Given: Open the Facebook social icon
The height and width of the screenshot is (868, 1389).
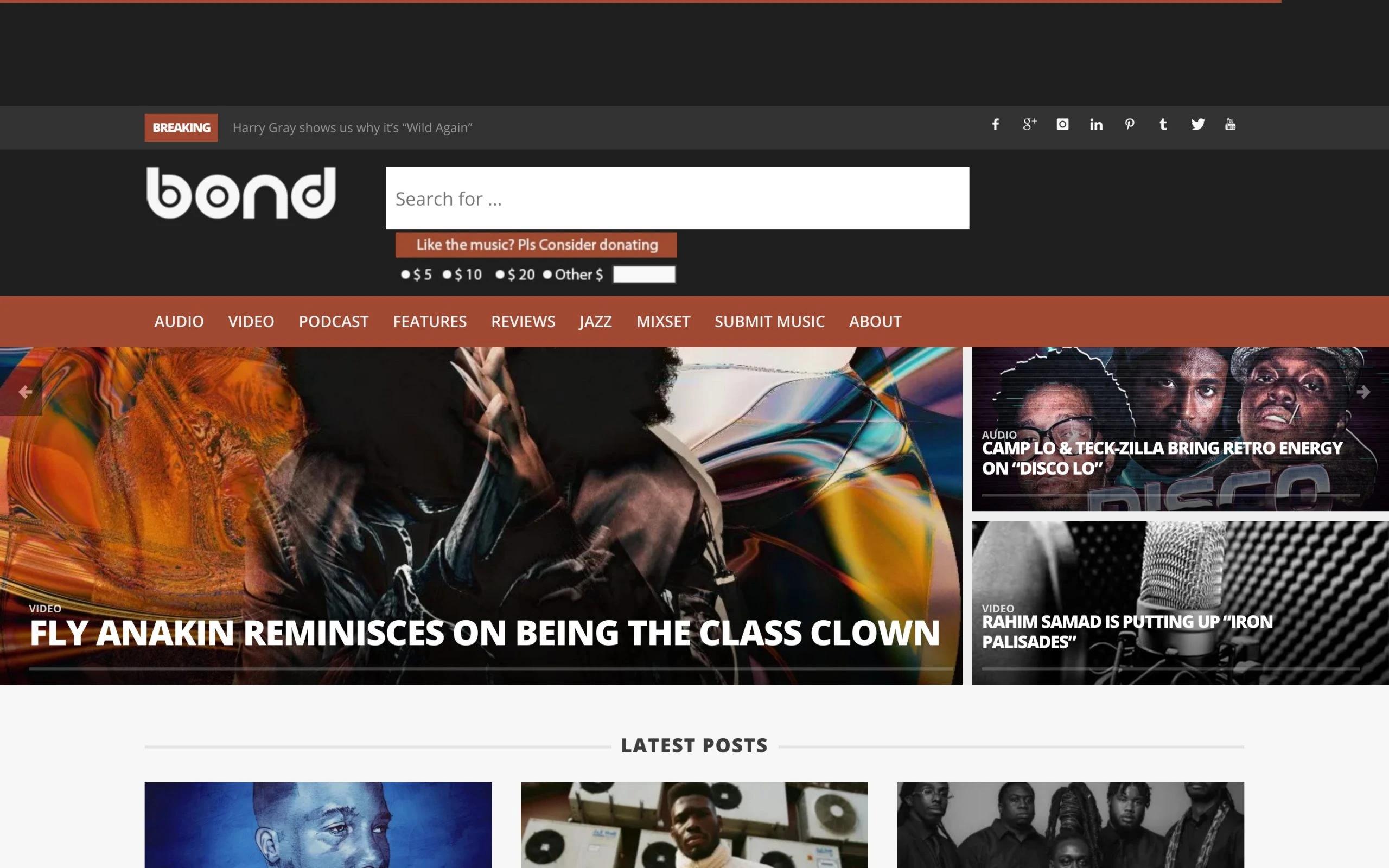Looking at the screenshot, I should click(x=995, y=125).
